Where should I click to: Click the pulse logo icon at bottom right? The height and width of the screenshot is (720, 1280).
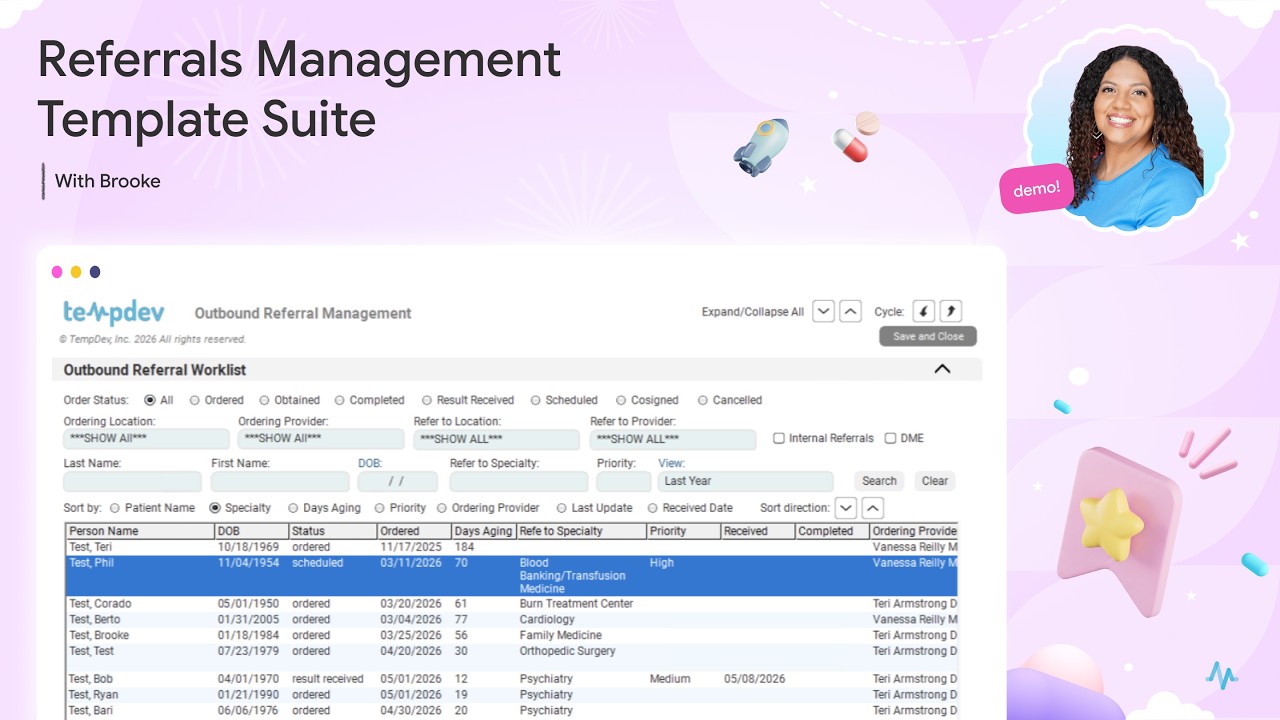coord(1221,675)
